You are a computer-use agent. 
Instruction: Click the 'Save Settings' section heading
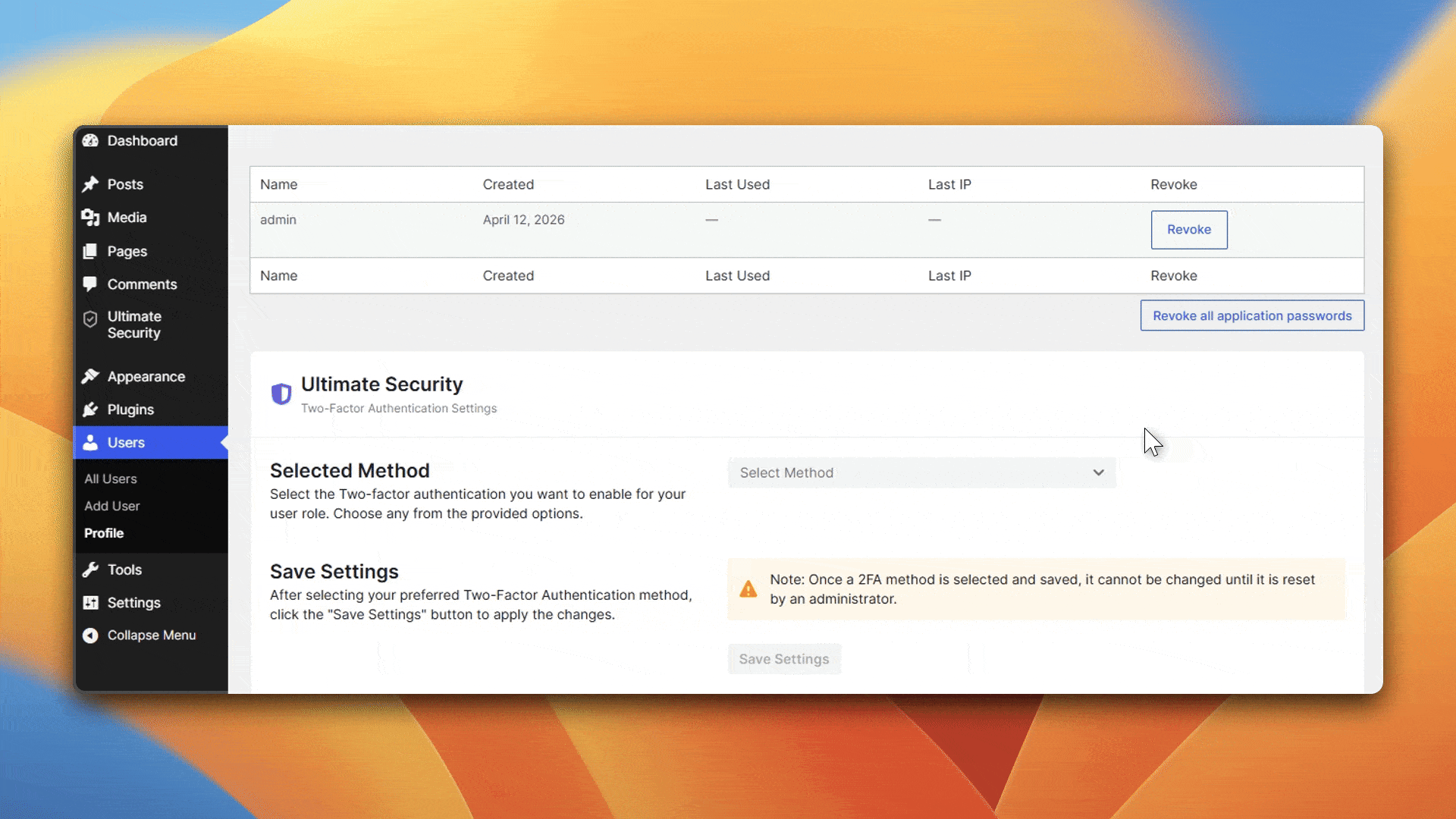(x=334, y=571)
